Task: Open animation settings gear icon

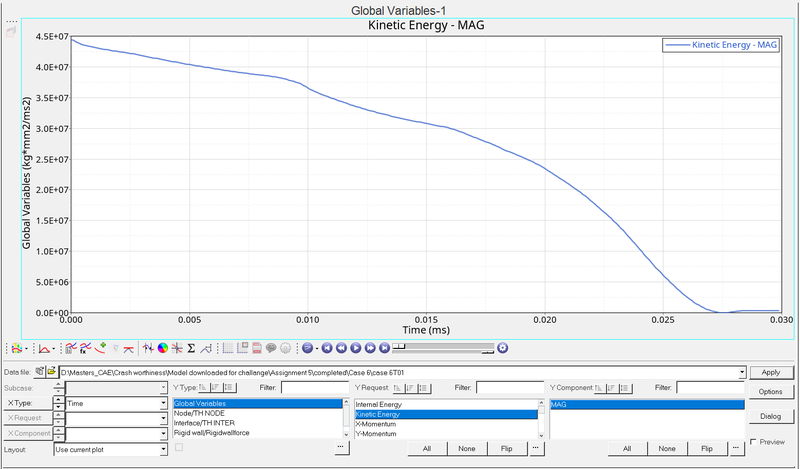Action: tap(503, 348)
